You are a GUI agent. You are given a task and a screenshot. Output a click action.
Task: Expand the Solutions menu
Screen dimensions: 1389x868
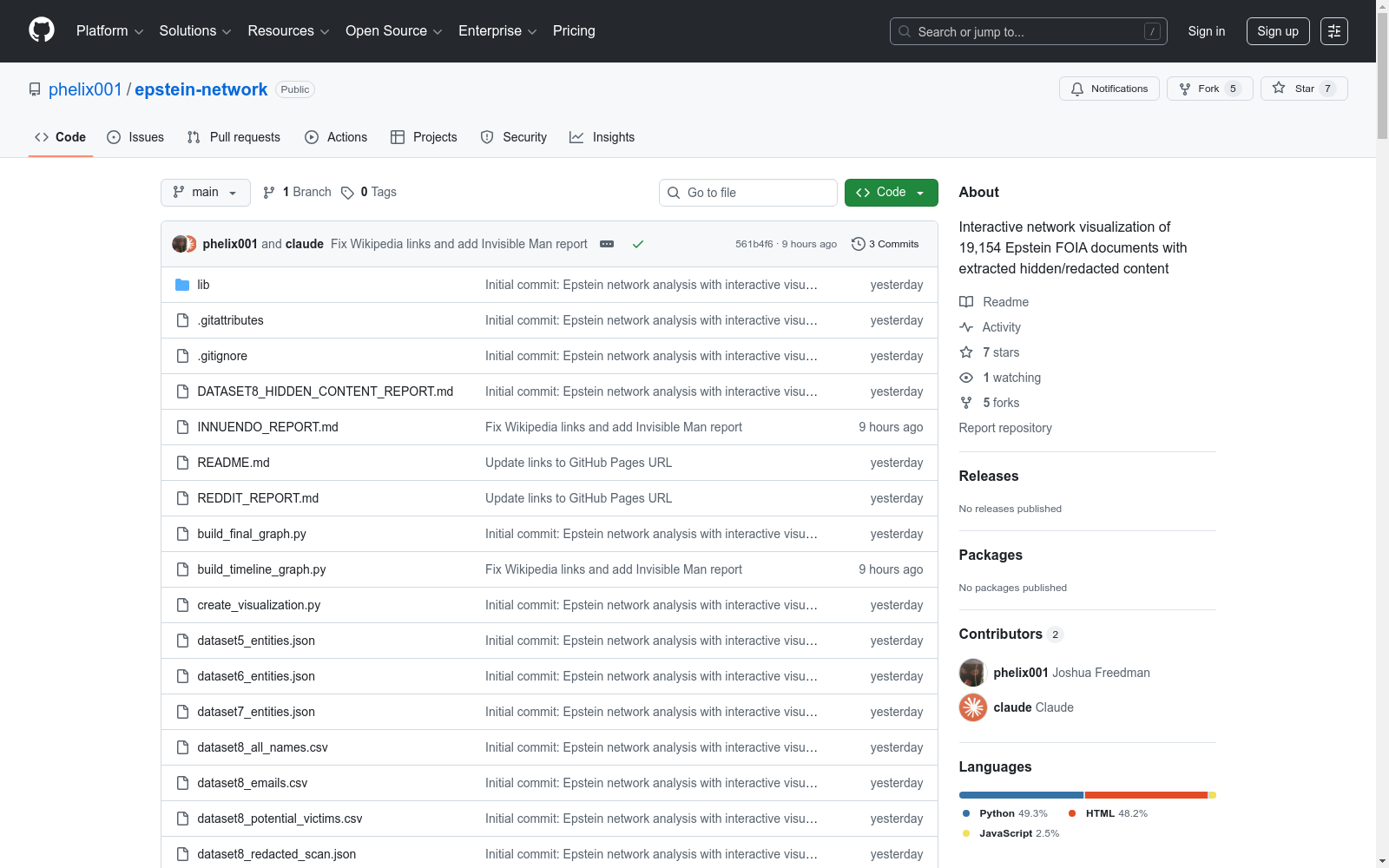click(195, 31)
